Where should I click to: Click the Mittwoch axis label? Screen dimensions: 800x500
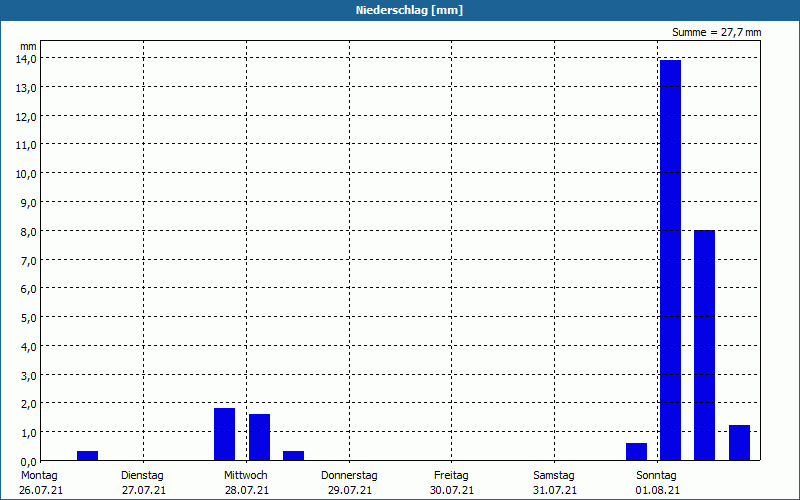[245, 476]
